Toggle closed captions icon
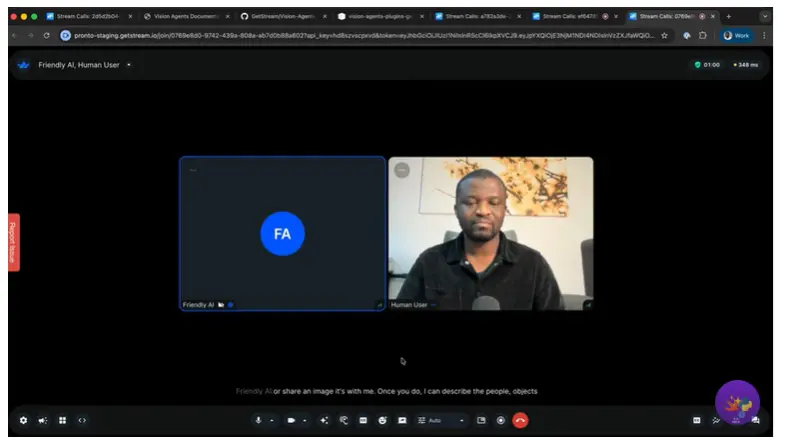The height and width of the screenshot is (440, 785). (363, 420)
